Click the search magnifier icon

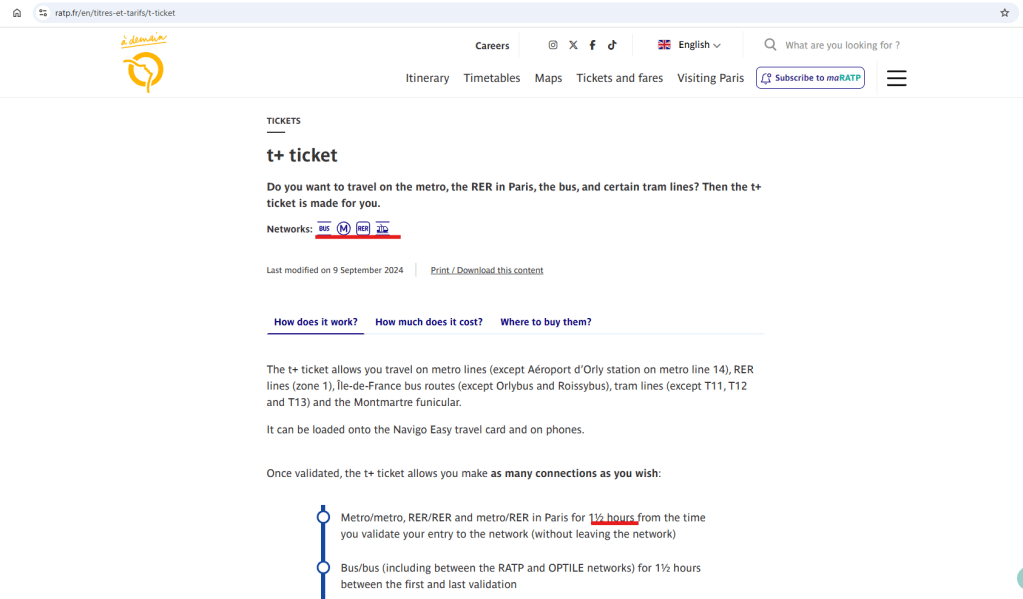(x=770, y=45)
